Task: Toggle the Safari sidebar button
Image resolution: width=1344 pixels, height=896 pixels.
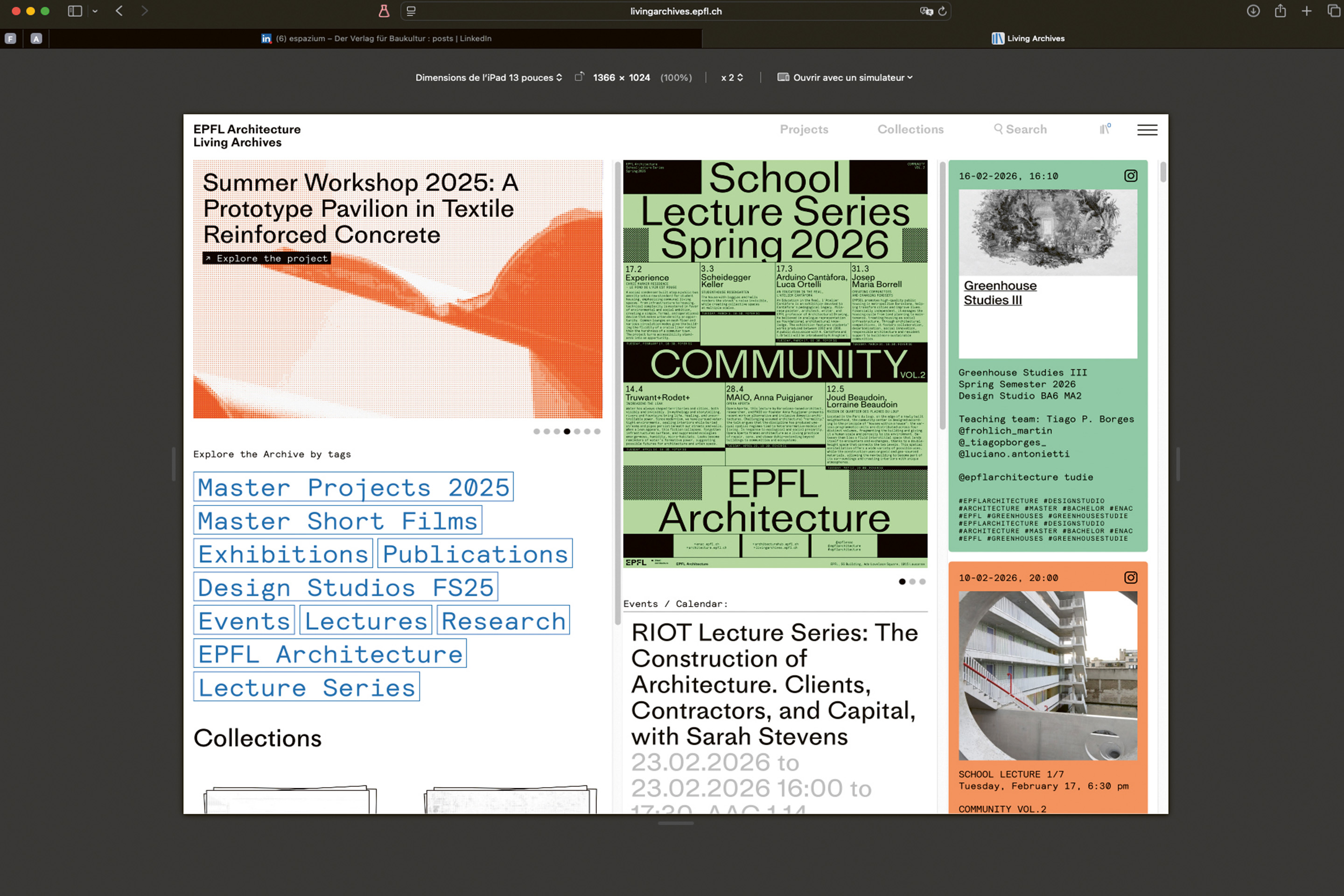Action: [75, 11]
